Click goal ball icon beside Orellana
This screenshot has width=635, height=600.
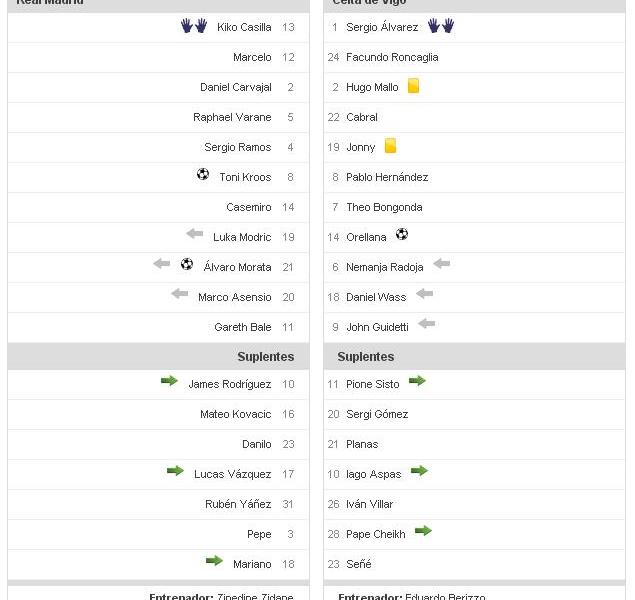click(402, 235)
